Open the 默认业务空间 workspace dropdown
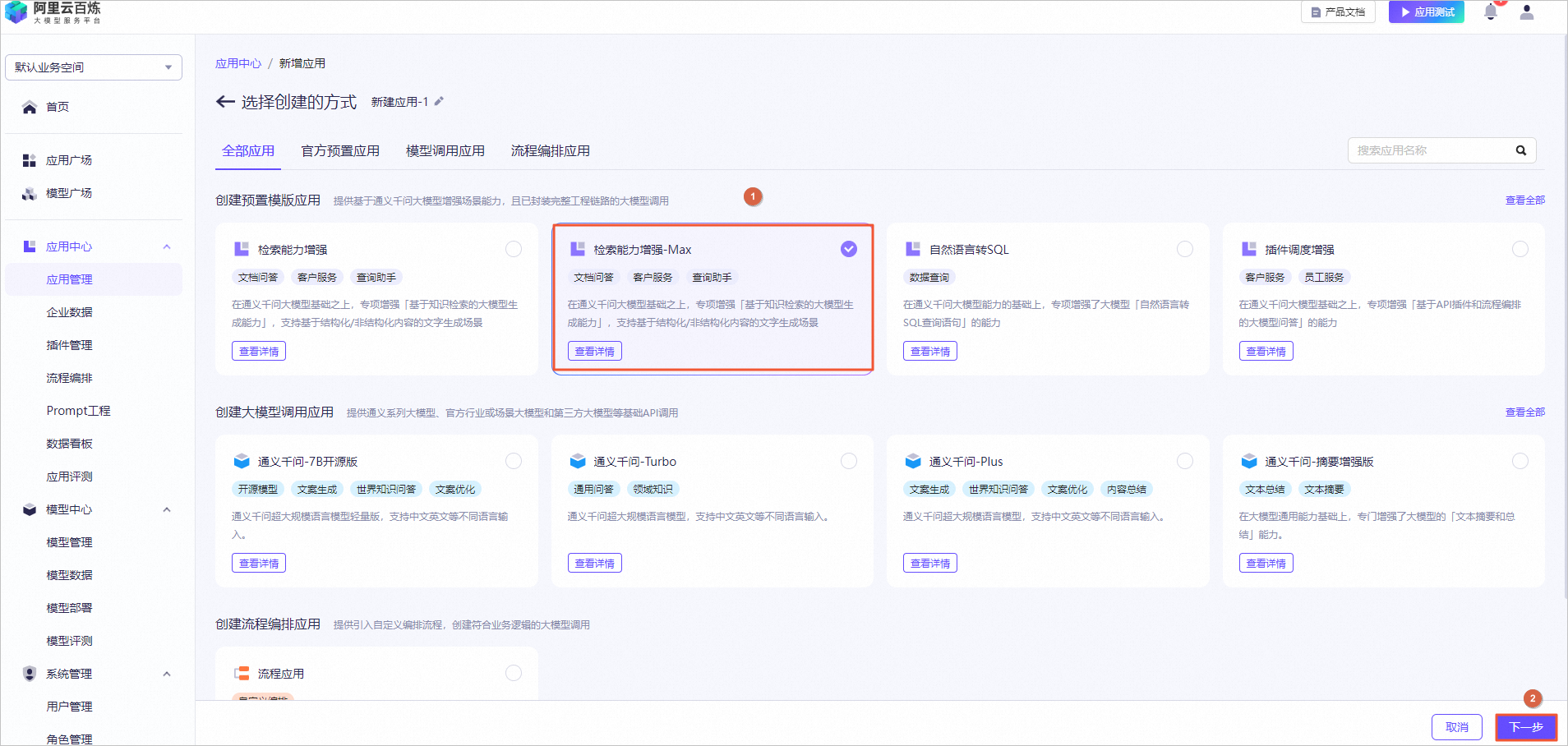The image size is (1568, 746). pyautogui.click(x=94, y=67)
